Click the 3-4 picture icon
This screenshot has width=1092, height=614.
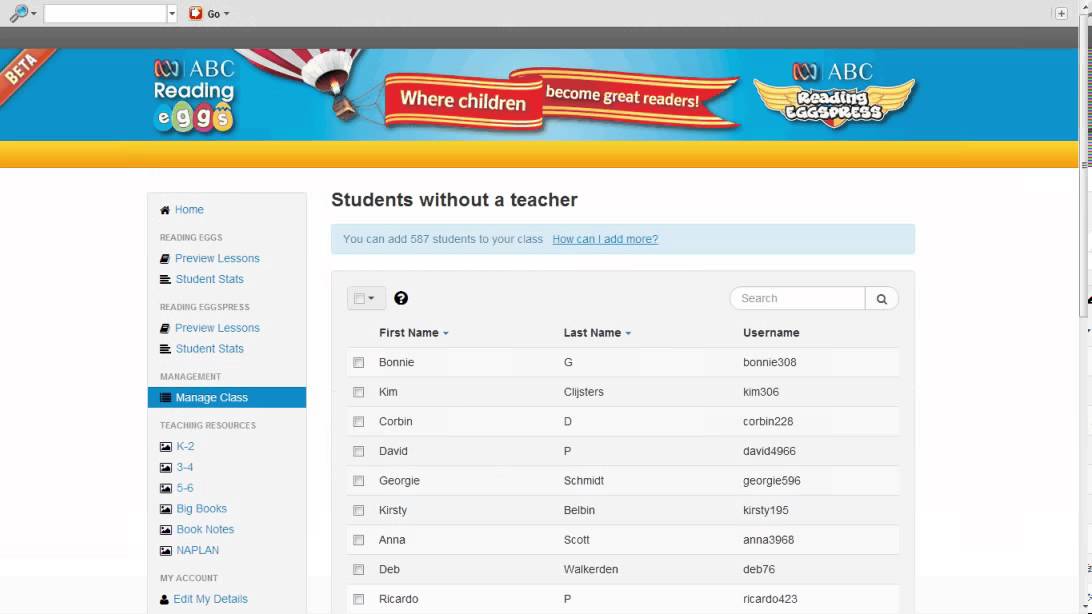(x=166, y=467)
